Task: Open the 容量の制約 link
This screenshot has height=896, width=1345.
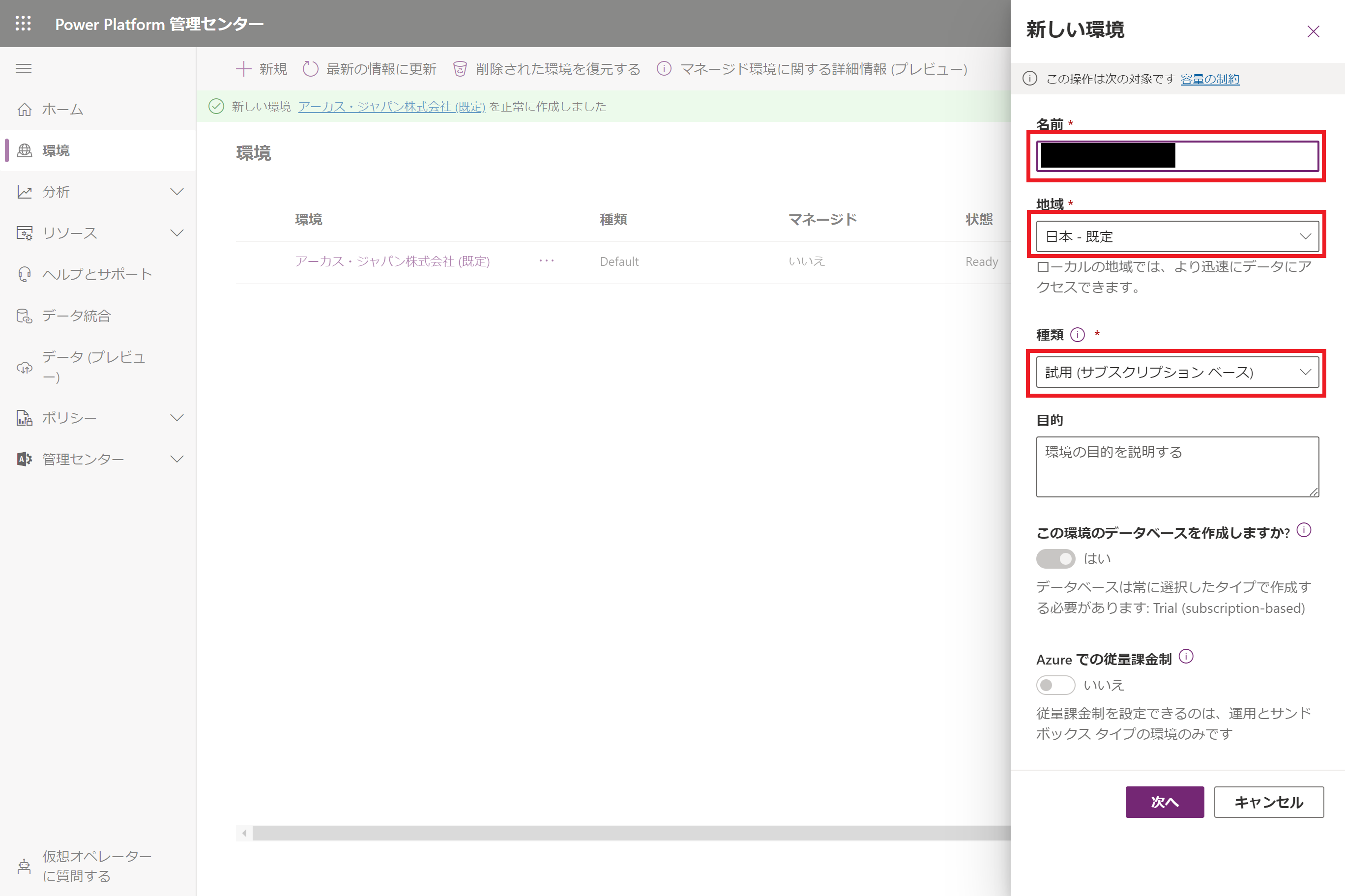Action: 1210,79
